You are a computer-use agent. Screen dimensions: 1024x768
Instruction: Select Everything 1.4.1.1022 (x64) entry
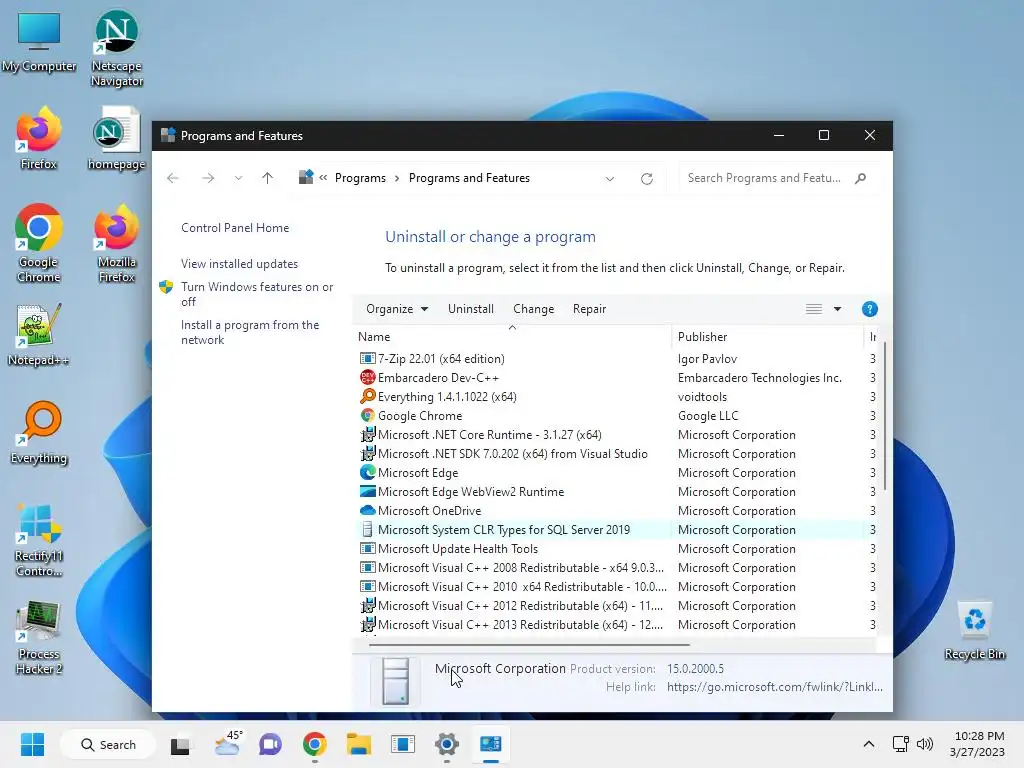[x=617, y=396]
